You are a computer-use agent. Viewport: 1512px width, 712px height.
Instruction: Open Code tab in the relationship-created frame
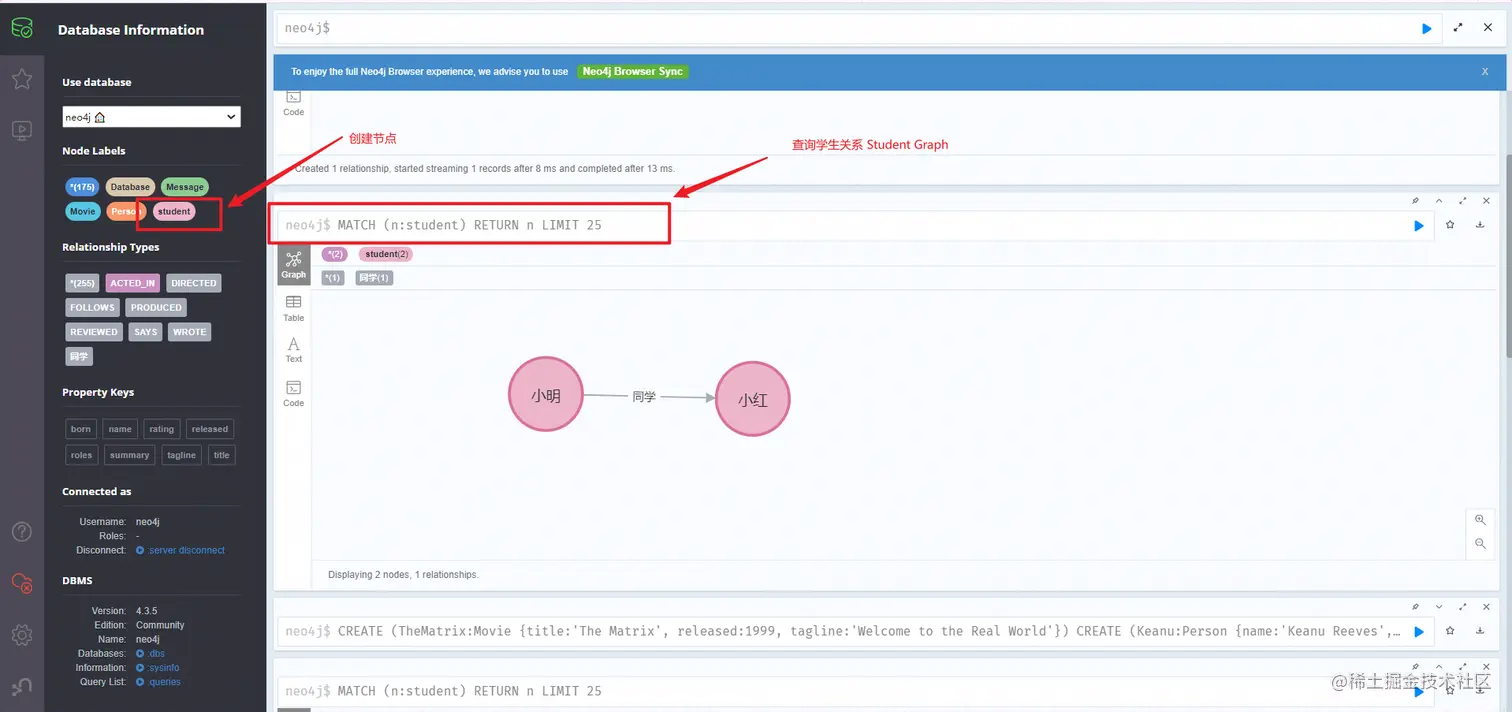point(293,103)
